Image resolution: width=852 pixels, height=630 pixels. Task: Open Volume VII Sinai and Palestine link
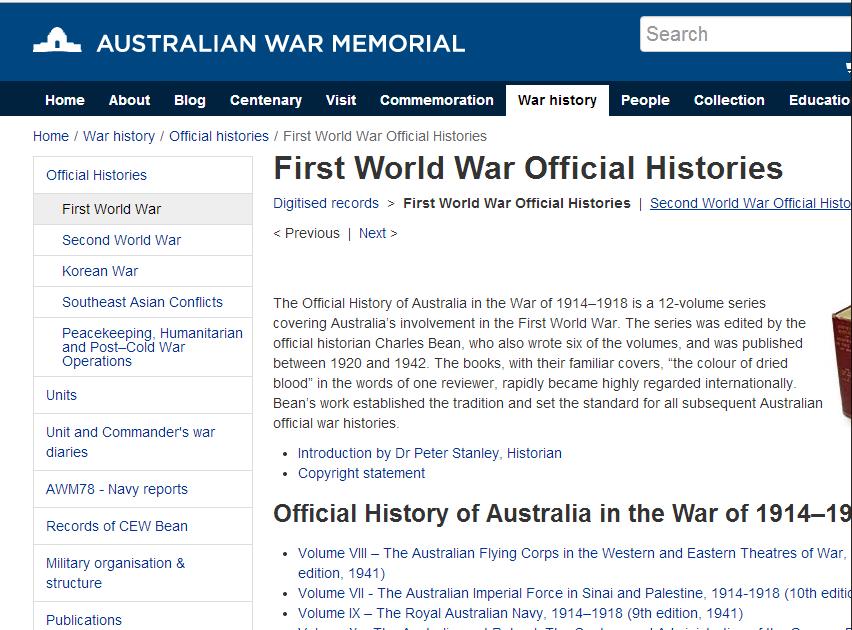coord(574,593)
